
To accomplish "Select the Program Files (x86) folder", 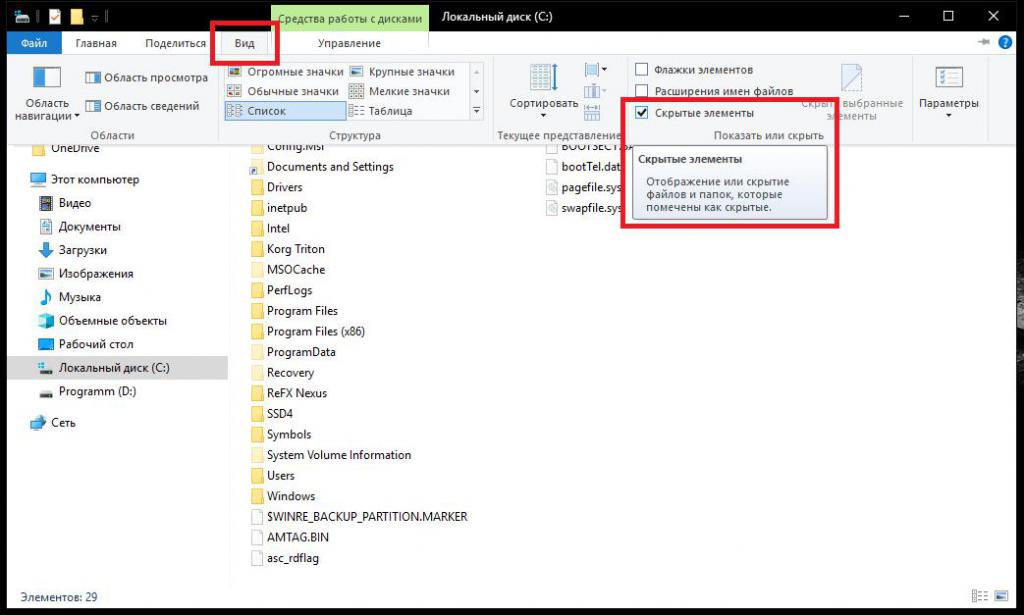I will coord(308,332).
